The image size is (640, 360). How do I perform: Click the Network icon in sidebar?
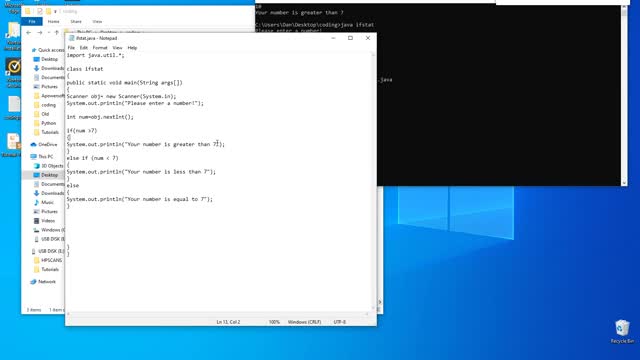(33, 282)
